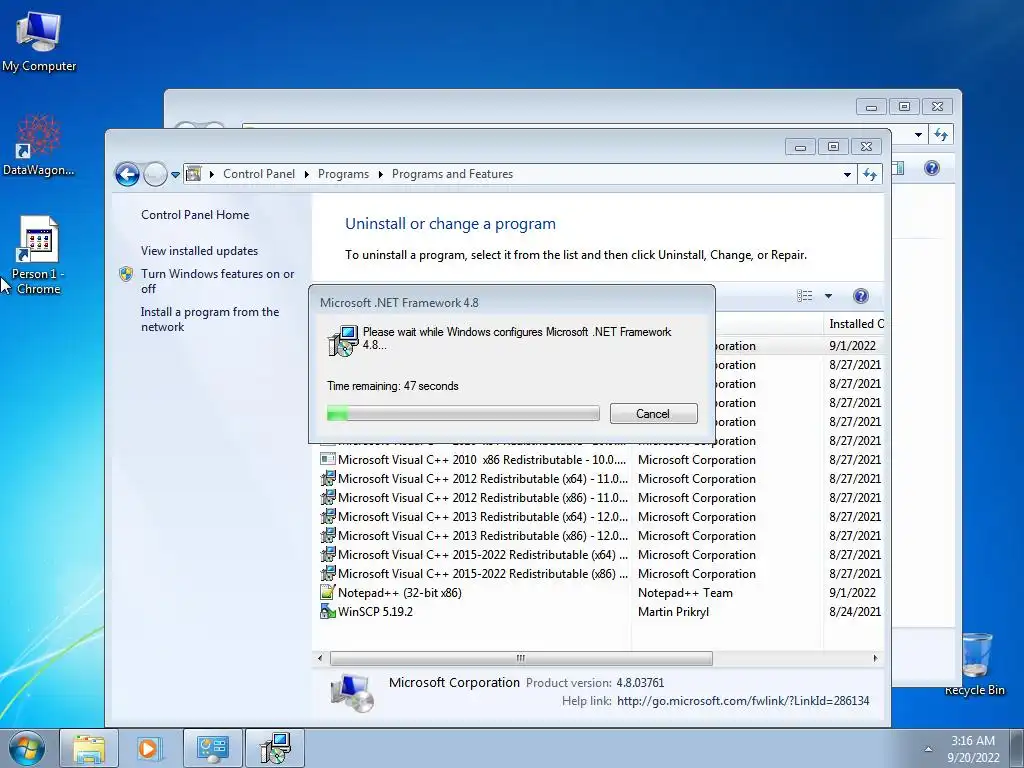This screenshot has height=768, width=1024.
Task: Click the WinSCP program icon
Action: point(327,611)
